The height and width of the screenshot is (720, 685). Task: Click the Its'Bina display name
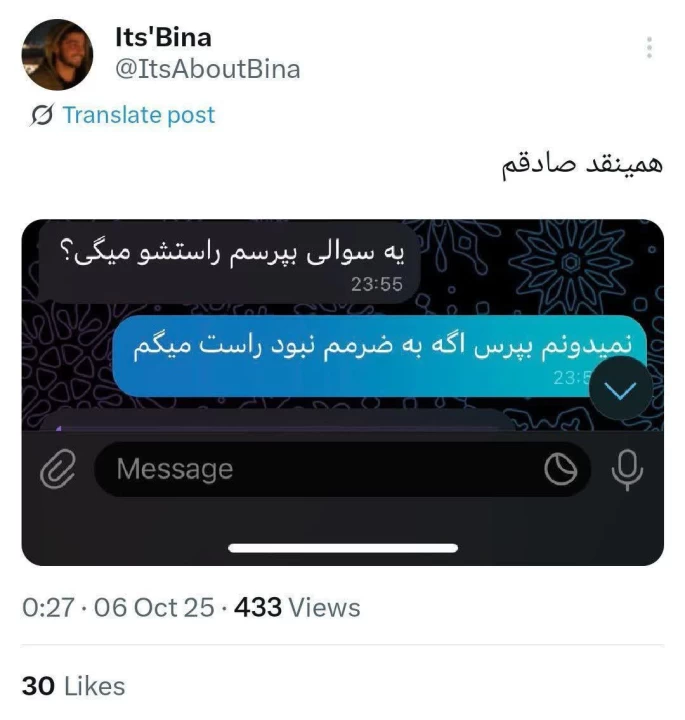pyautogui.click(x=163, y=37)
